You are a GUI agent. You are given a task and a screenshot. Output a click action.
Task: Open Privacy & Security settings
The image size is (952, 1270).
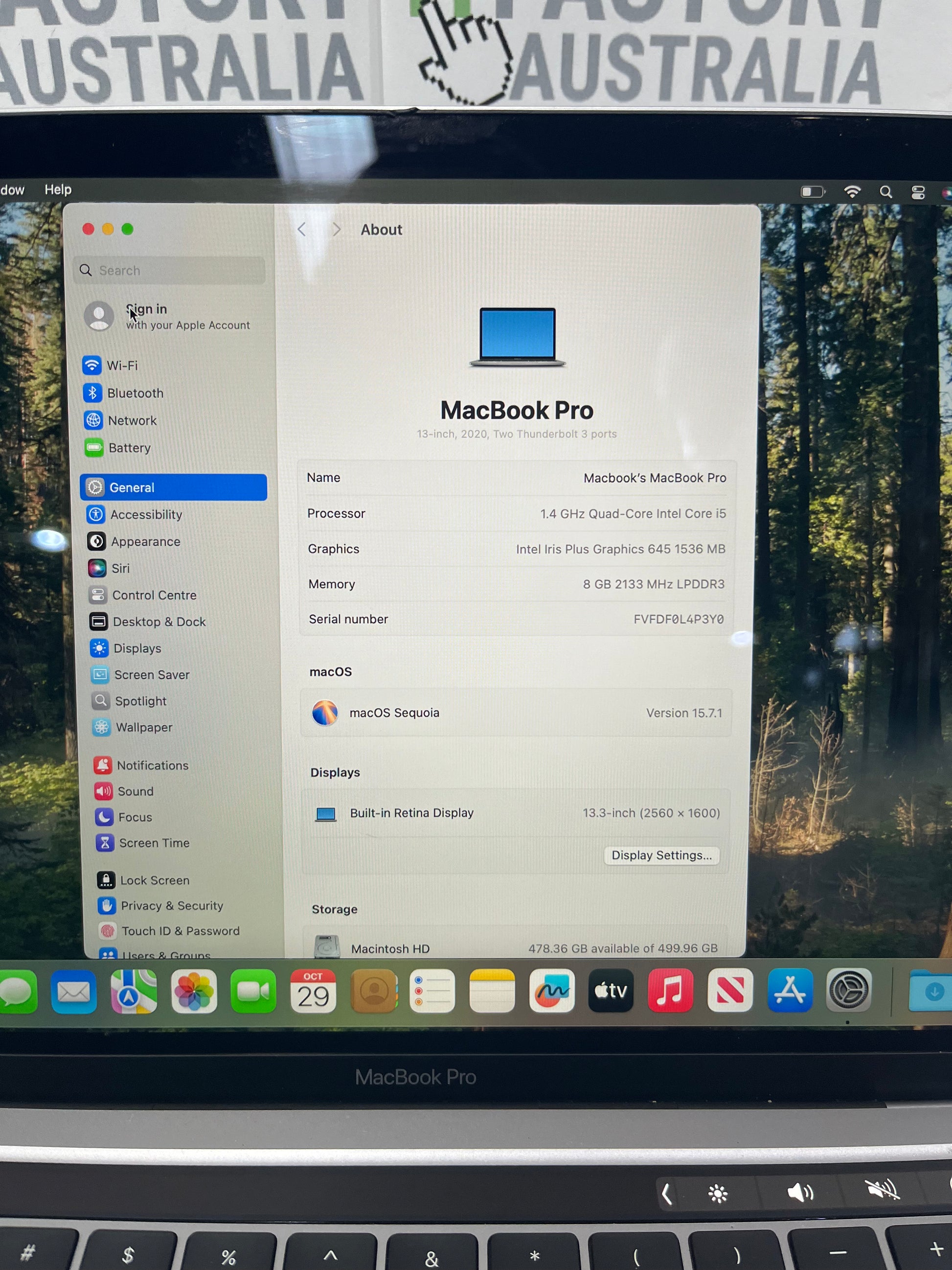(x=171, y=905)
